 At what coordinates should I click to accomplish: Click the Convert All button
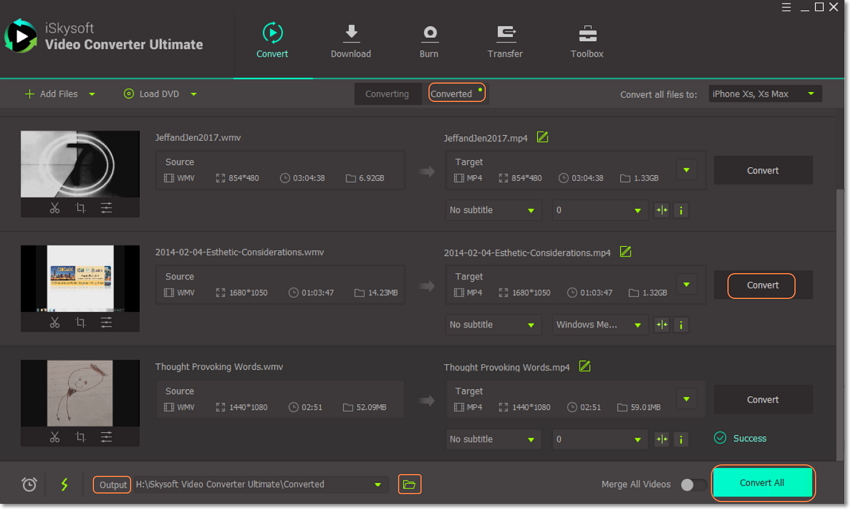(x=762, y=483)
